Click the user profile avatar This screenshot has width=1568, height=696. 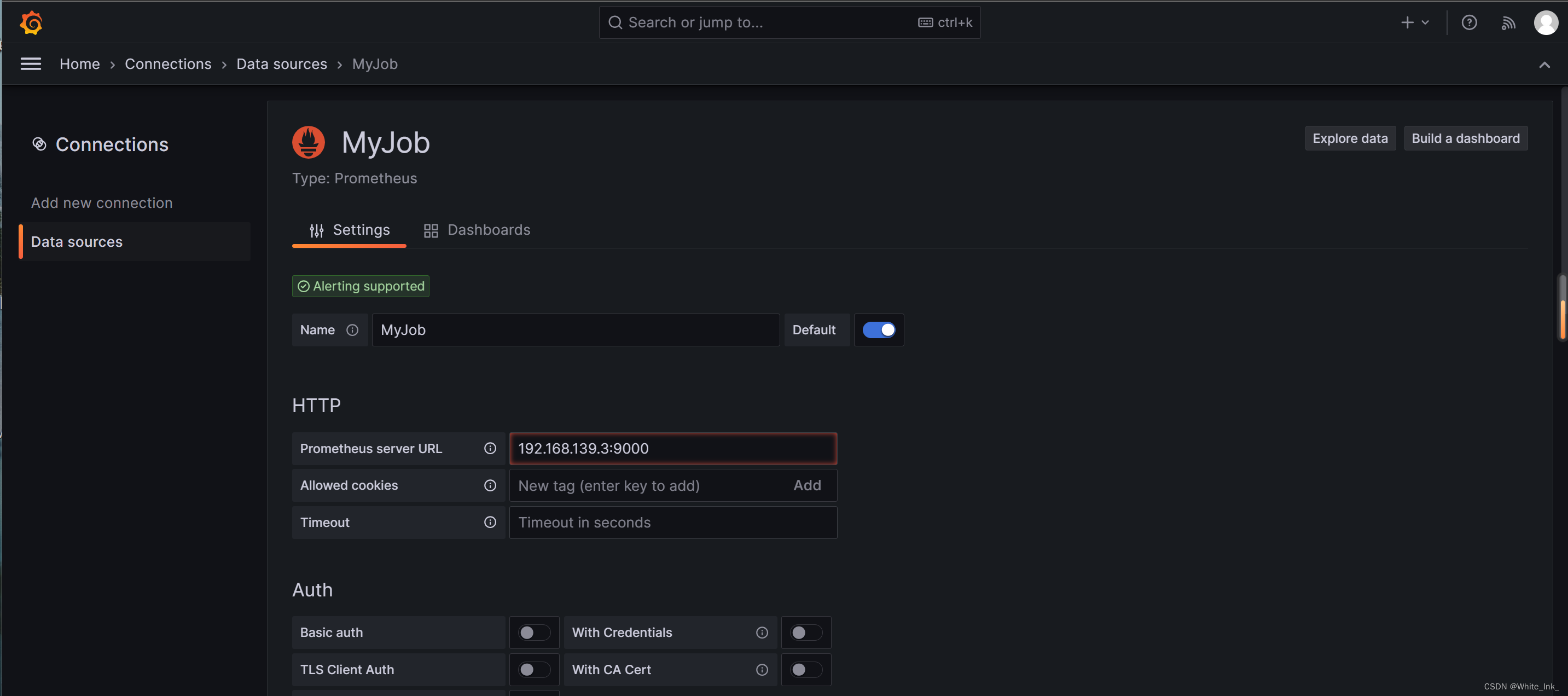1546,22
